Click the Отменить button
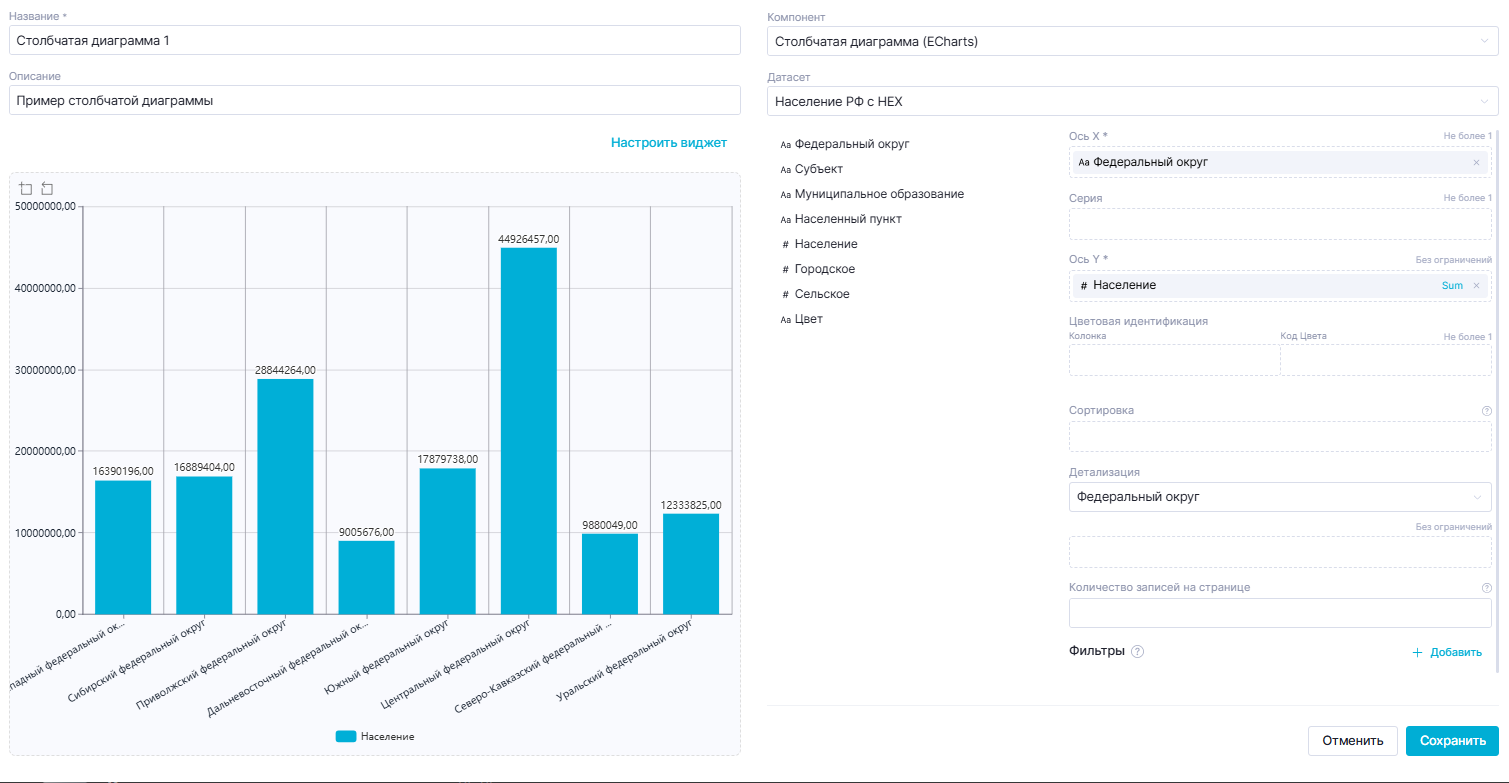 click(x=1352, y=741)
